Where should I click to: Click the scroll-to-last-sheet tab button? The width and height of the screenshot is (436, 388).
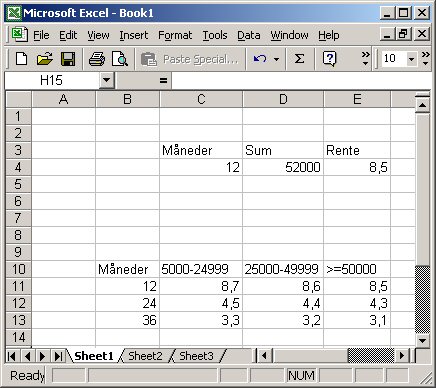point(58,356)
